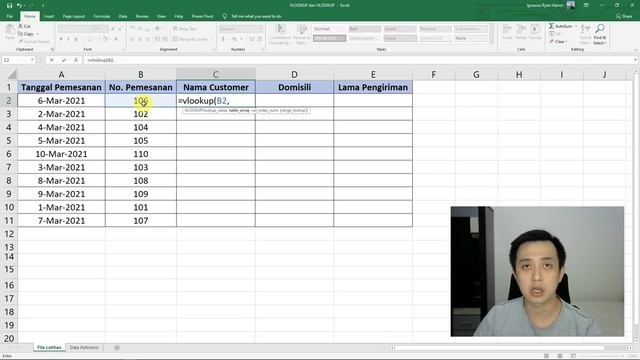Click the user account profile picture
640x360 pixels.
[571, 5]
